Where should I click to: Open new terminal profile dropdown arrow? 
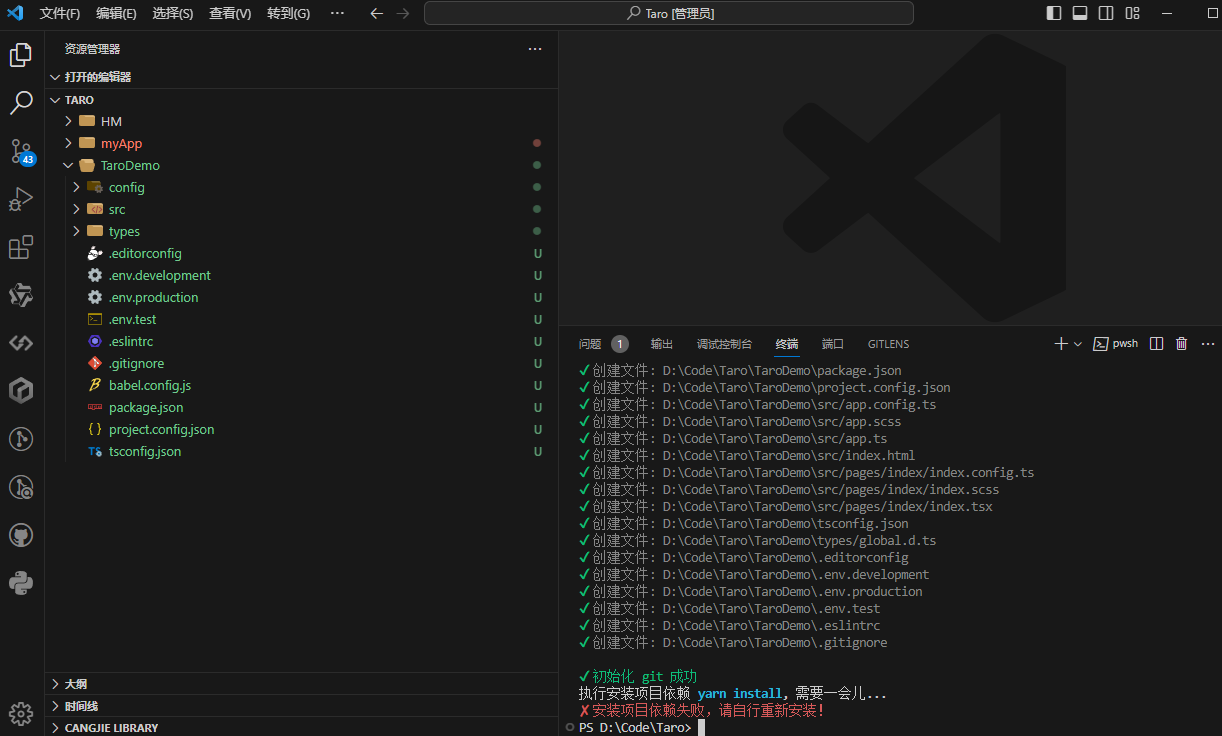[1078, 344]
